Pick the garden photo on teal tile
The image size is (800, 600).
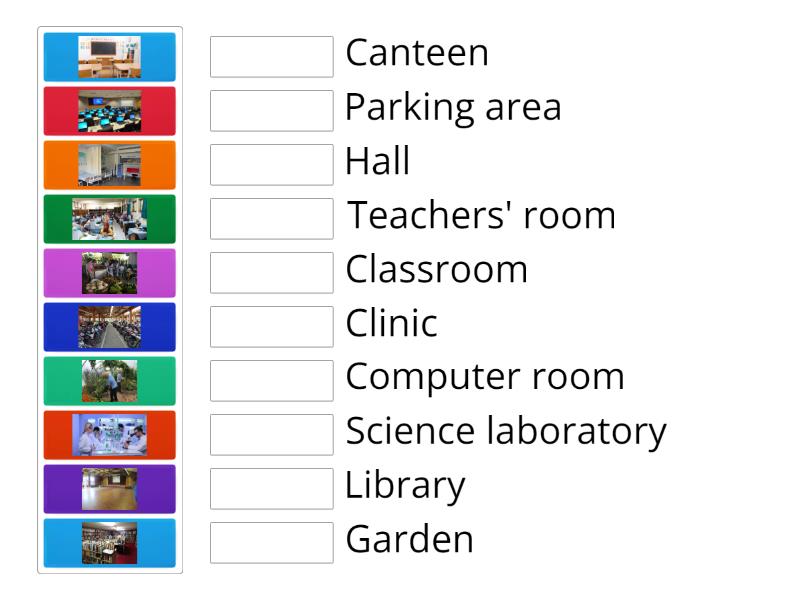click(110, 381)
